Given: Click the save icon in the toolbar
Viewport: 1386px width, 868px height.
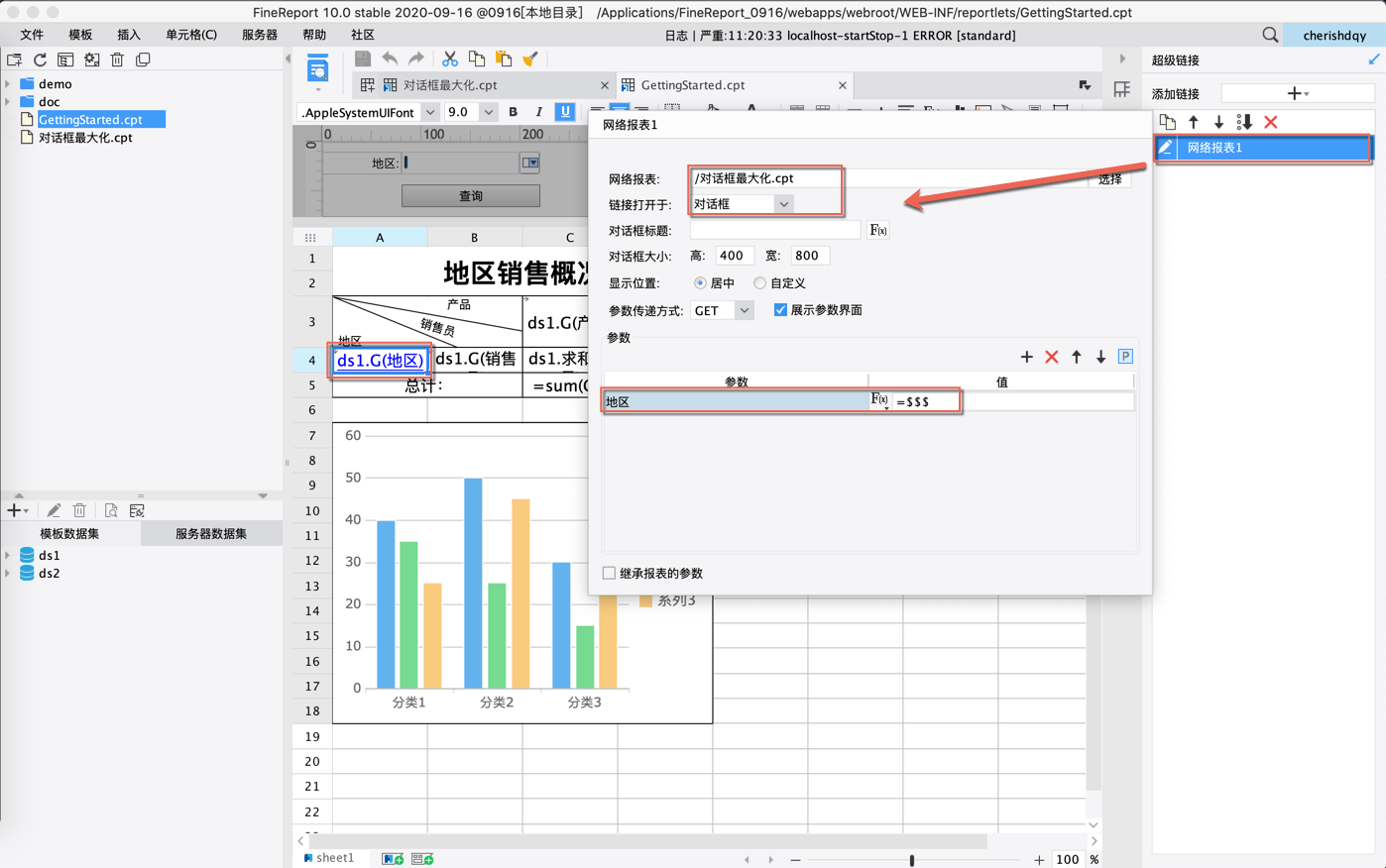Looking at the screenshot, I should (x=363, y=59).
